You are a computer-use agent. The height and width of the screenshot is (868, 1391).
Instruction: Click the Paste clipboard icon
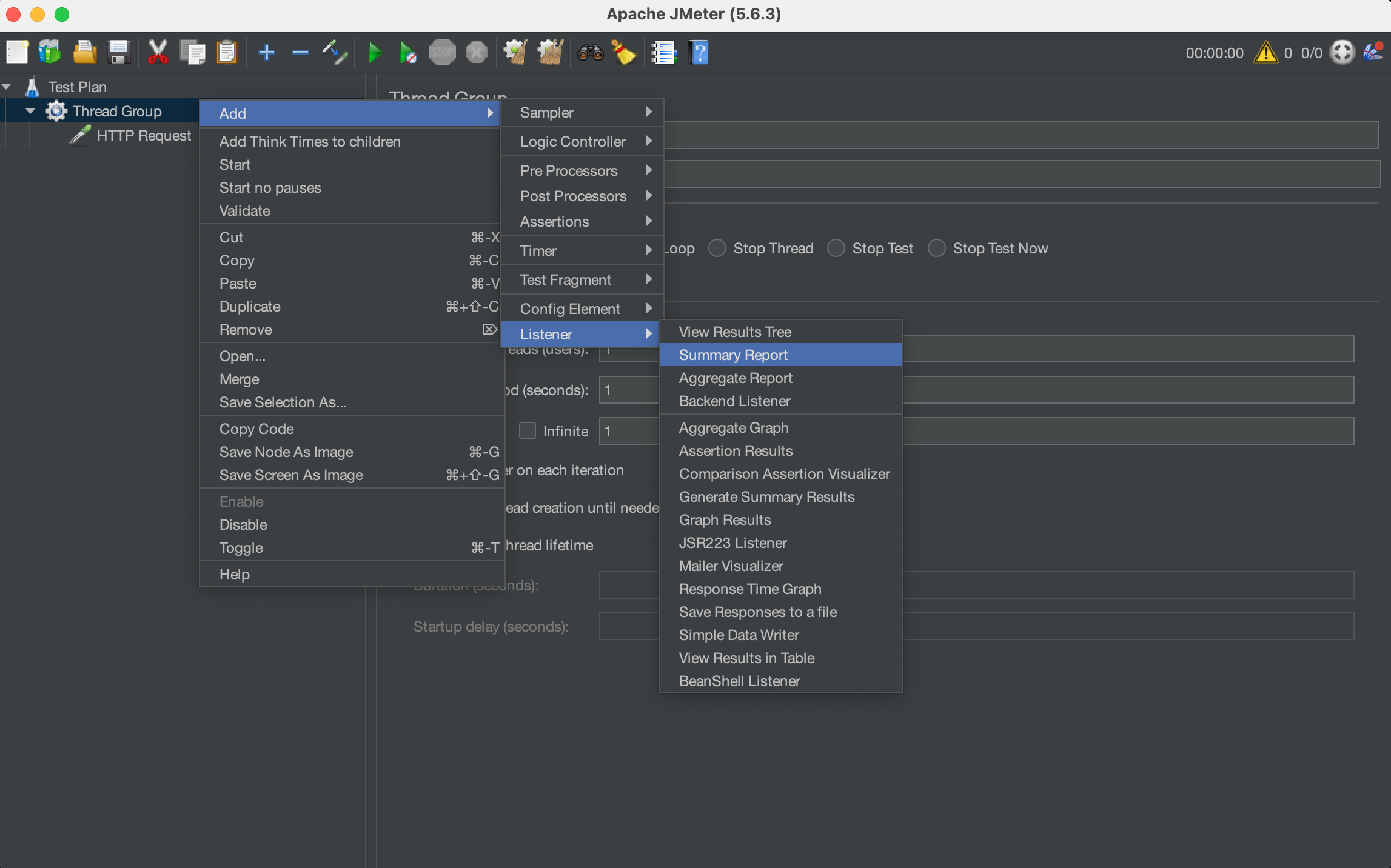227,53
